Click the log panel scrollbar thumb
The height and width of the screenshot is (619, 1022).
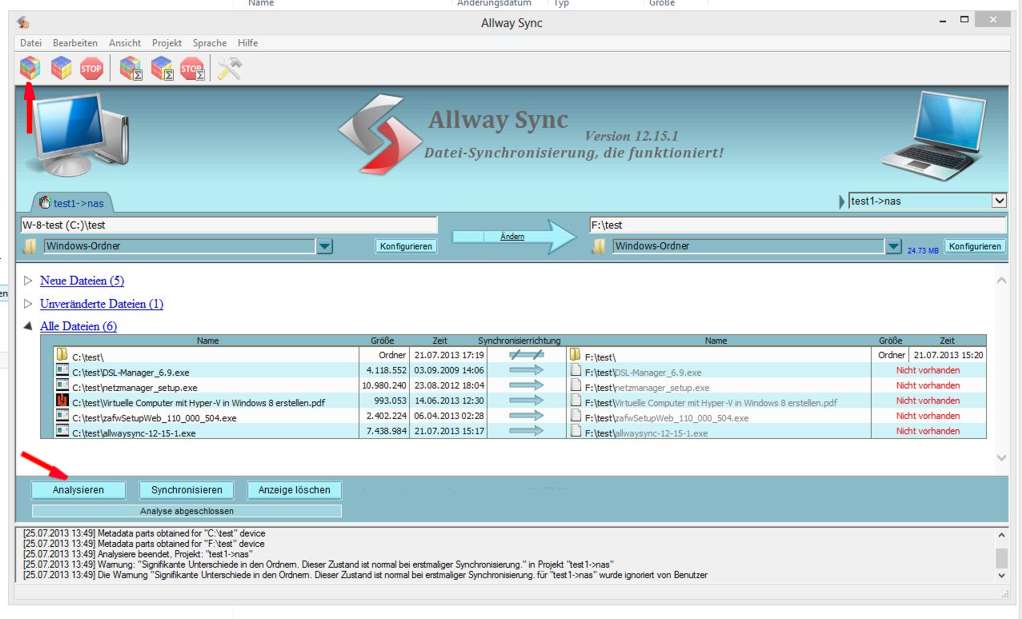pos(1002,558)
